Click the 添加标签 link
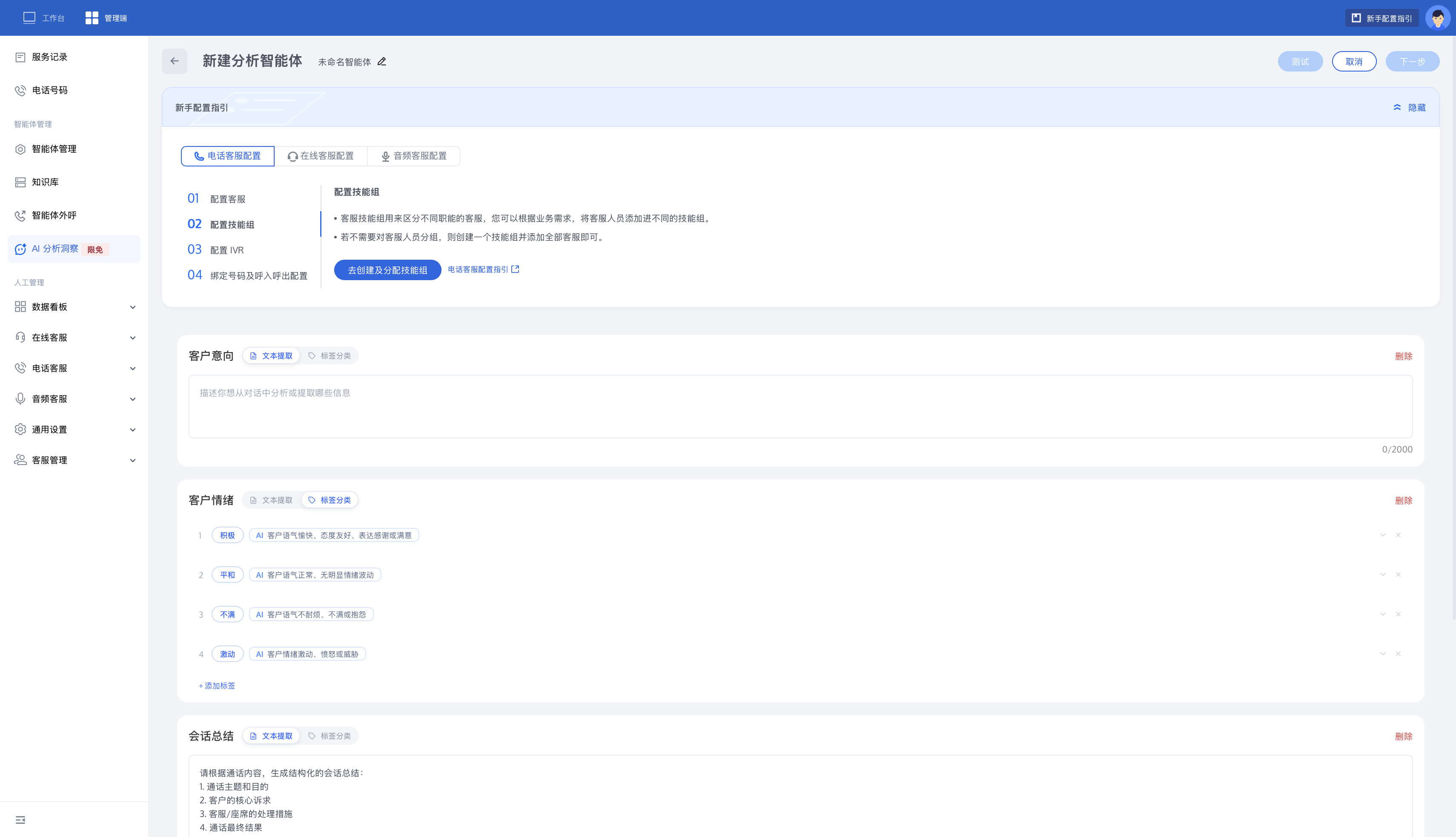Image resolution: width=1456 pixels, height=837 pixels. [x=217, y=686]
